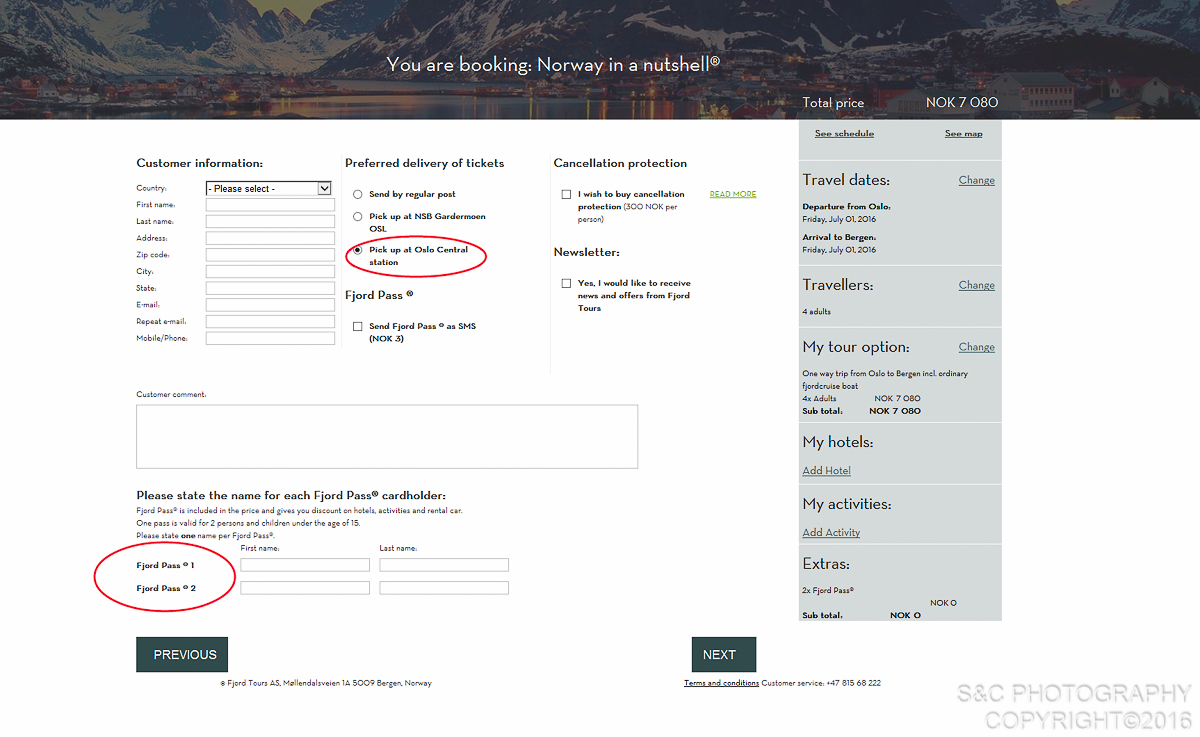This screenshot has width=1200, height=737.
Task: Click the Add Hotel link
Action: pos(826,471)
